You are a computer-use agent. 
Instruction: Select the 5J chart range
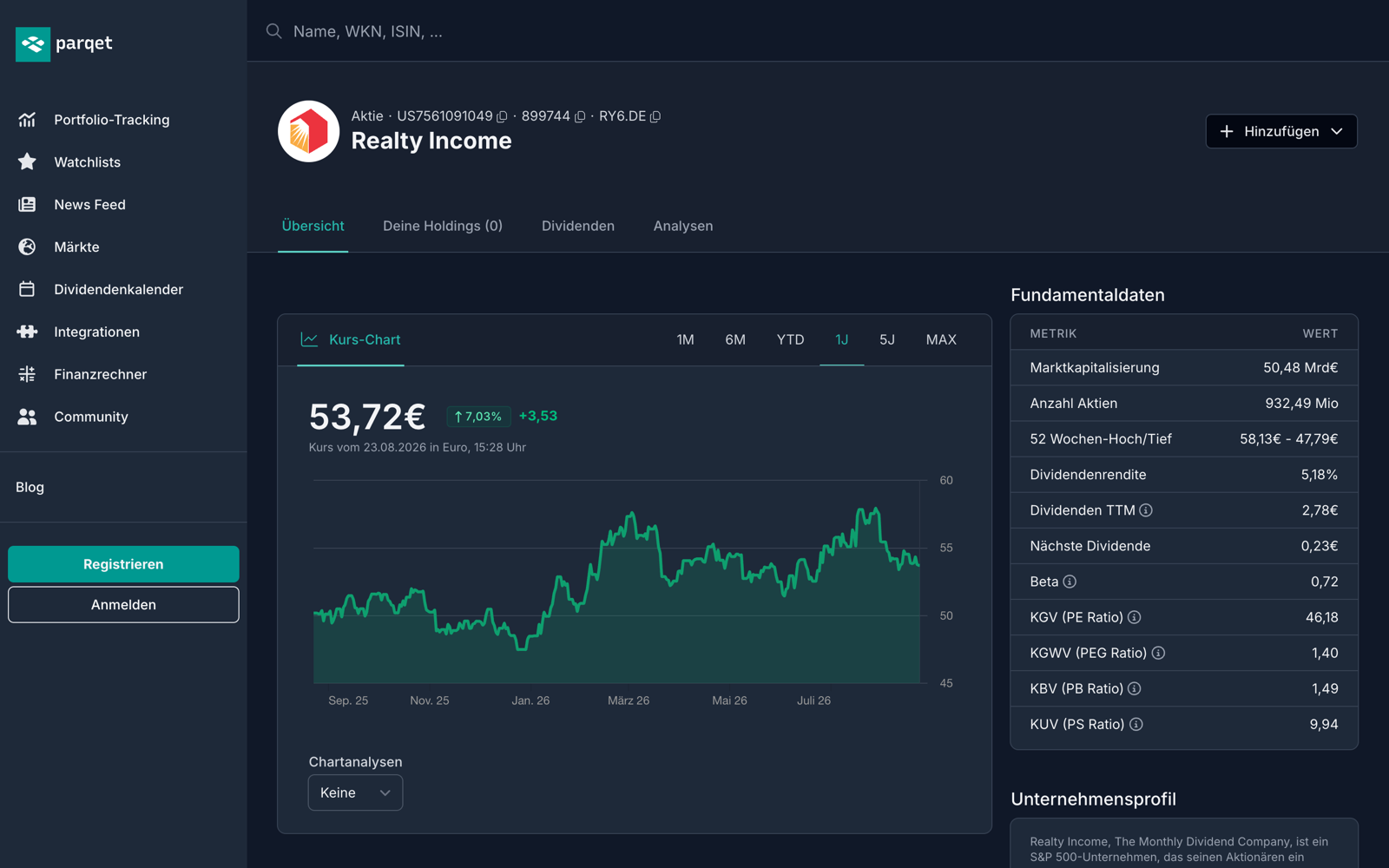pos(886,339)
